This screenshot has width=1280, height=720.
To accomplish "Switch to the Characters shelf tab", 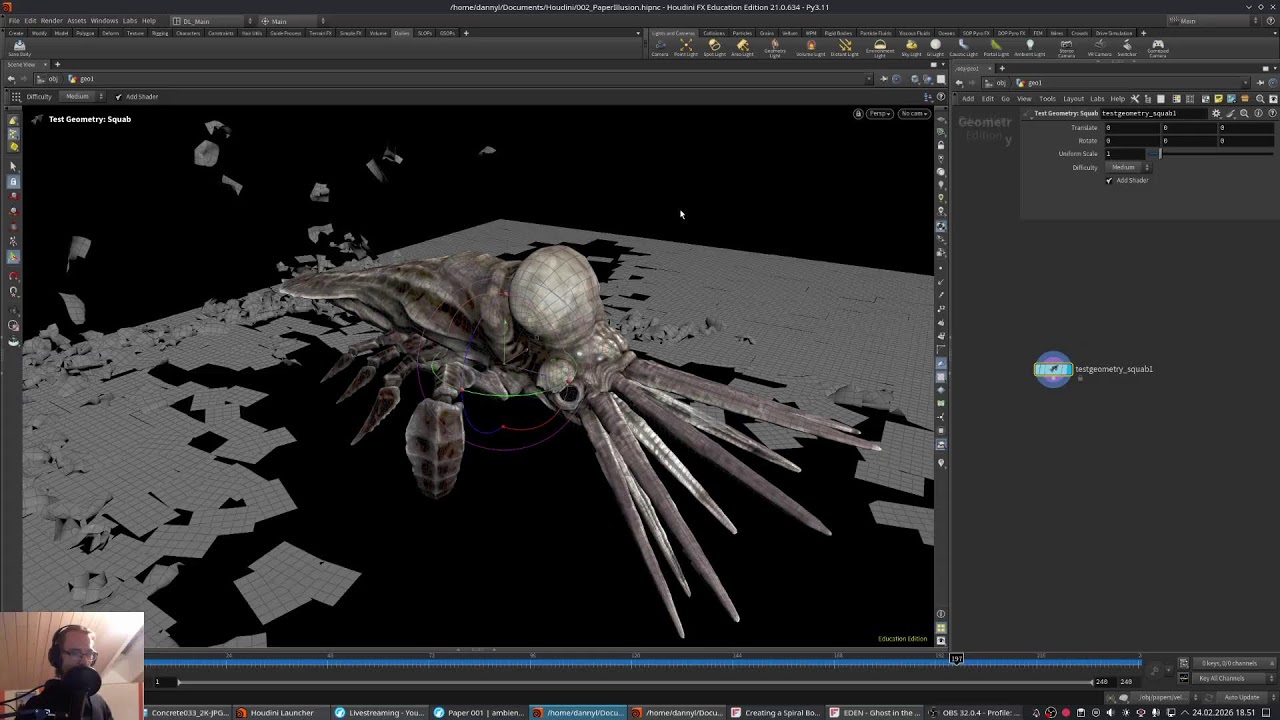I will click(x=188, y=33).
